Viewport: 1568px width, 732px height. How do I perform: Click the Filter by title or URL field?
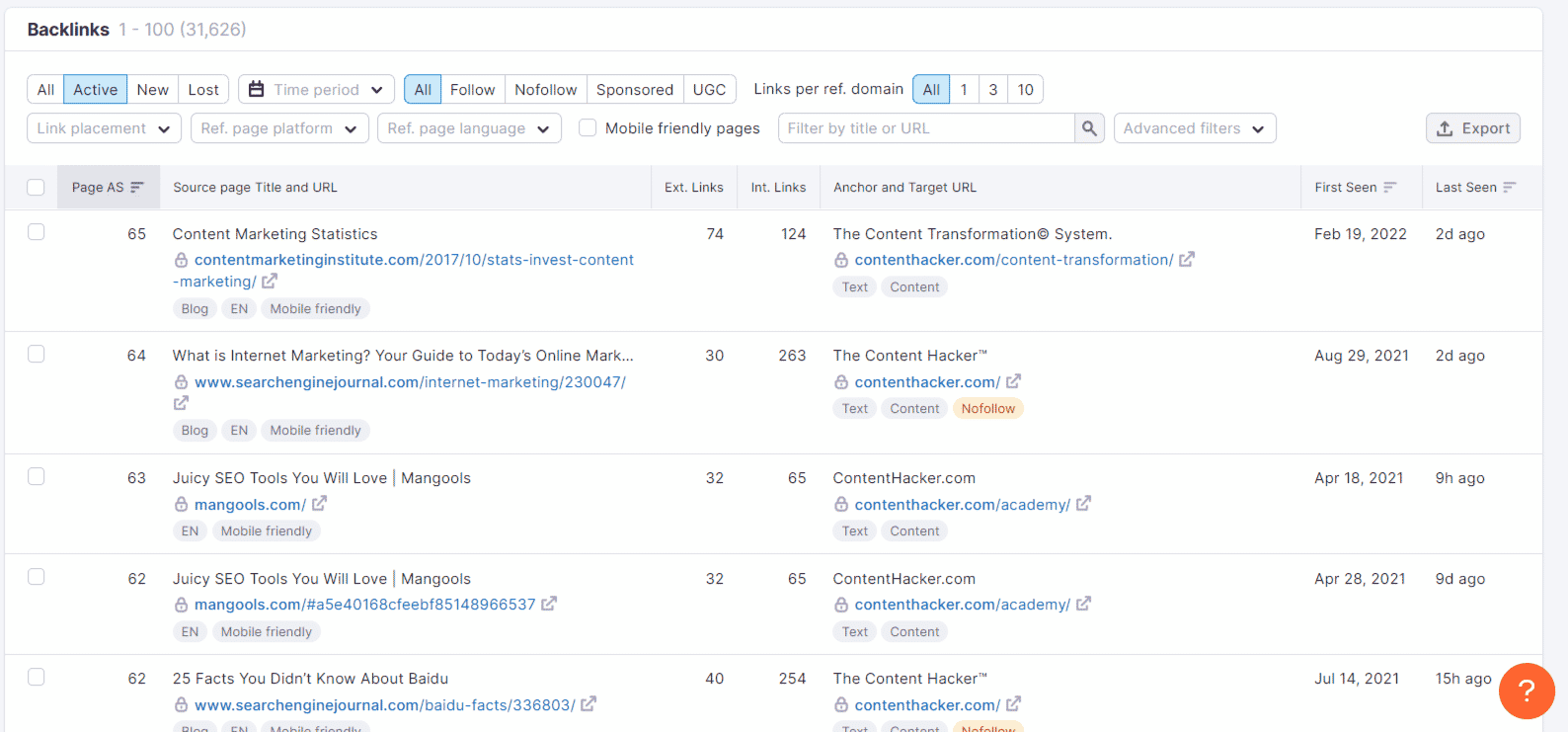click(925, 128)
